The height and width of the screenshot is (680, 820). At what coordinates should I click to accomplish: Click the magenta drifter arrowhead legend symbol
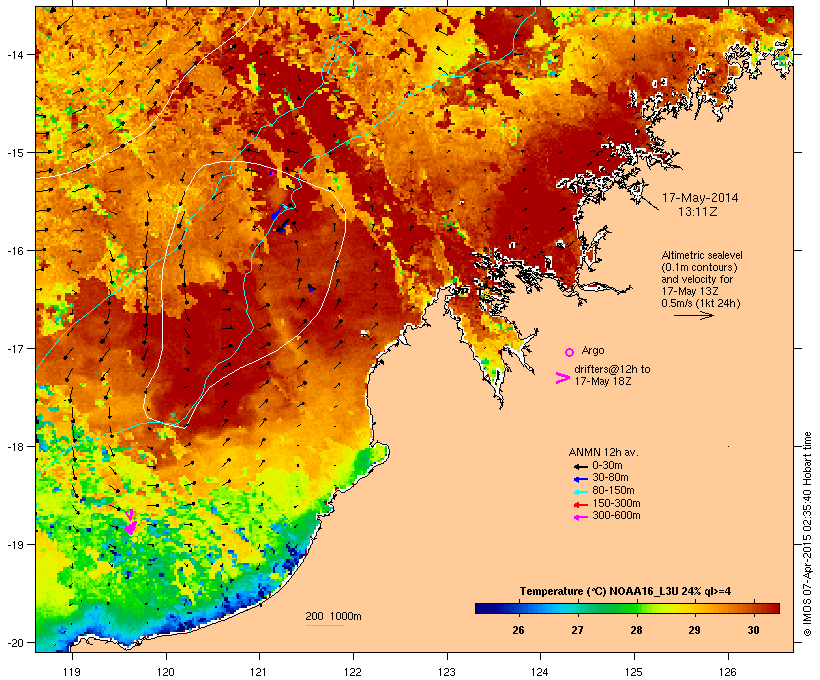562,378
